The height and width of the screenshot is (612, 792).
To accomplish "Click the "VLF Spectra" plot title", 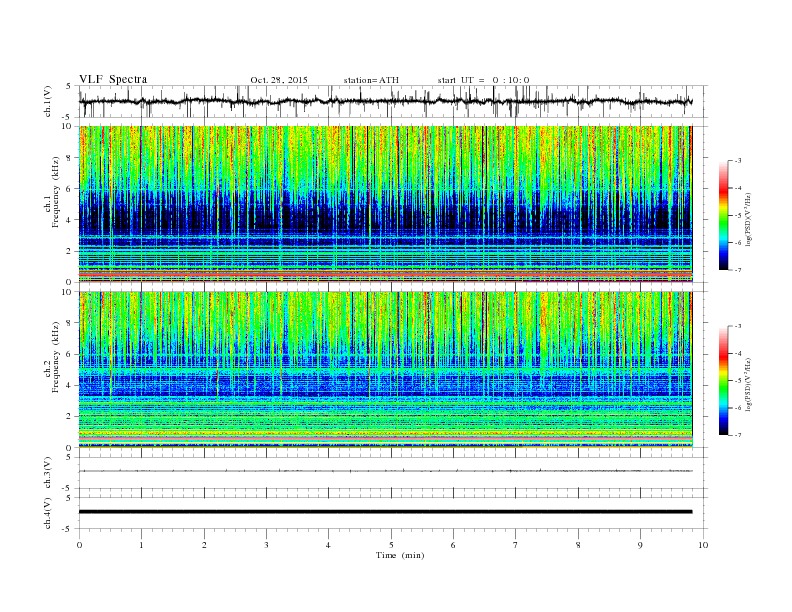I will [113, 79].
